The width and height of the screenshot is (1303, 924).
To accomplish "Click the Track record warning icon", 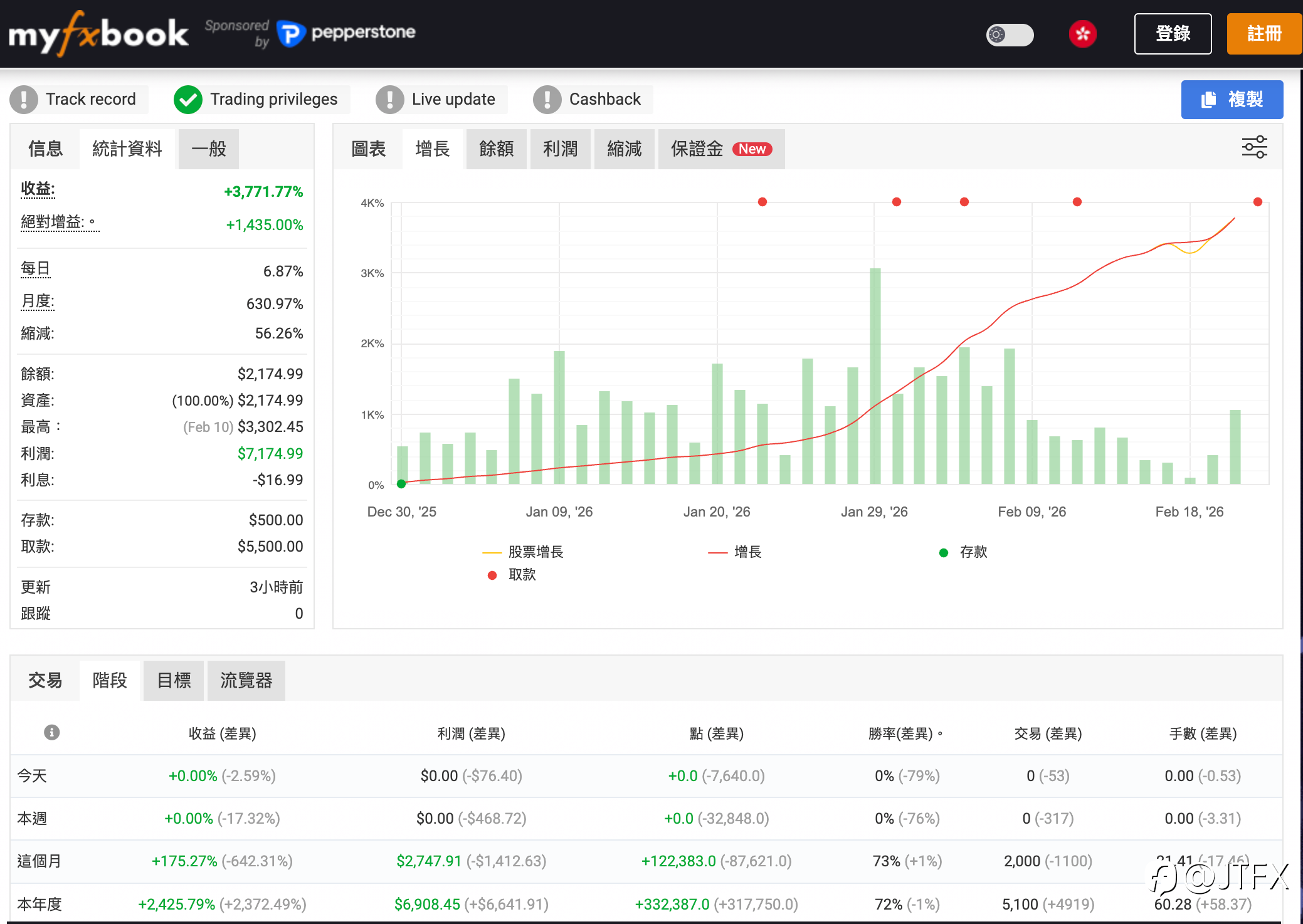I will pos(24,100).
